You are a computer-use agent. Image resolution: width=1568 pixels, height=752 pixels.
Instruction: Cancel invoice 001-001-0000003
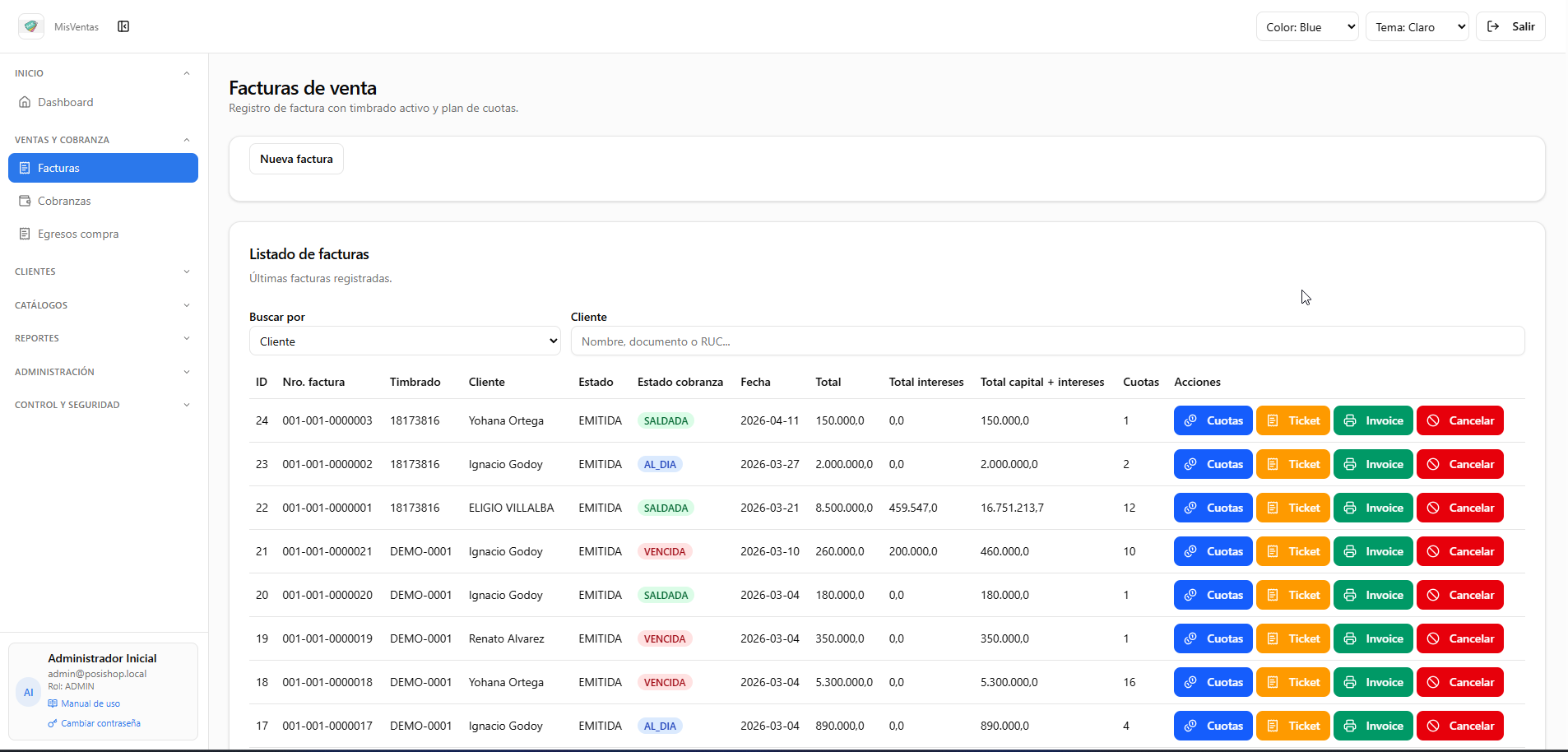pos(1460,420)
